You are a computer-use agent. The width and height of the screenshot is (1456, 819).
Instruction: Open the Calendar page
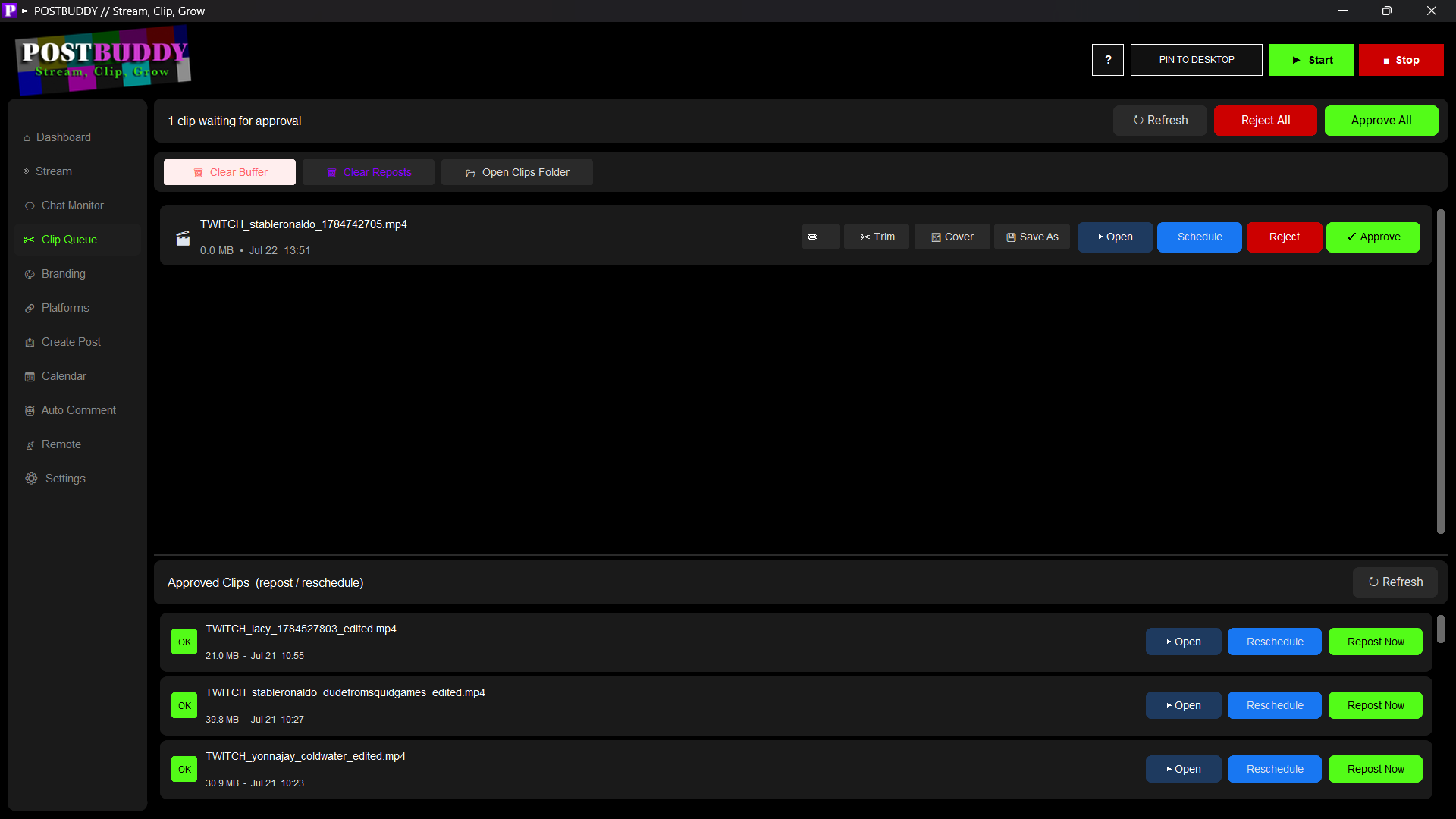(77, 376)
